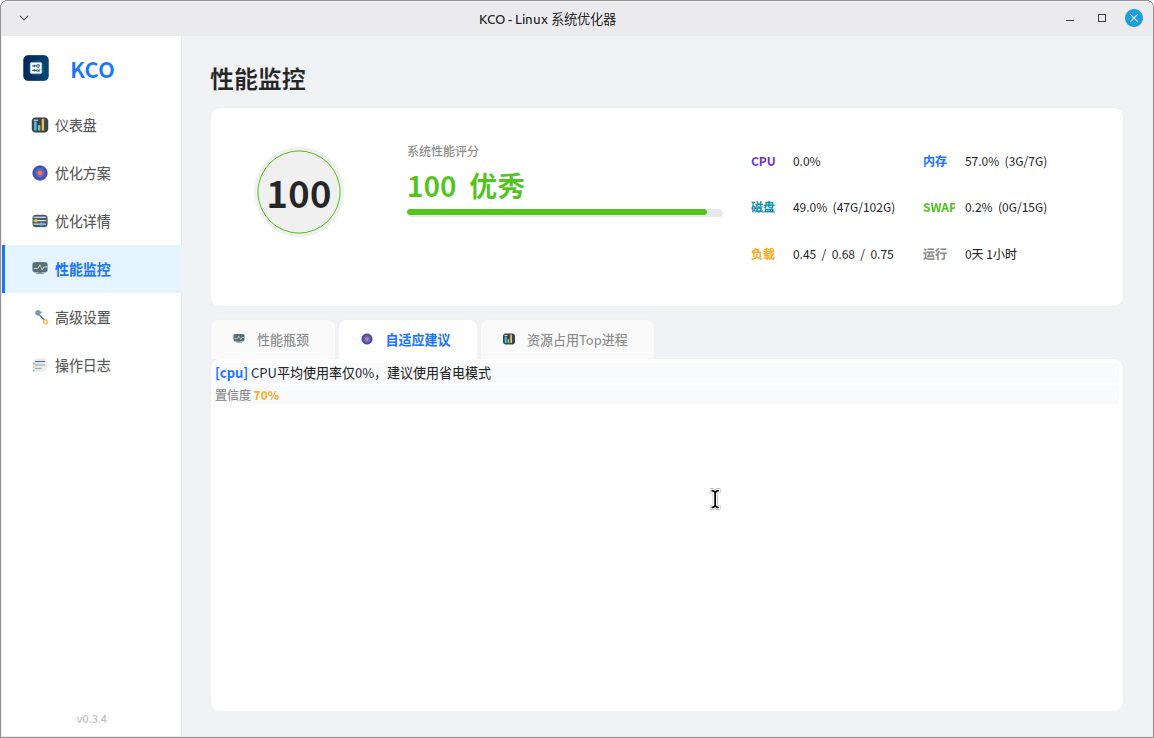Click the 高级设置 wrench icon
The width and height of the screenshot is (1154, 738).
(40, 317)
